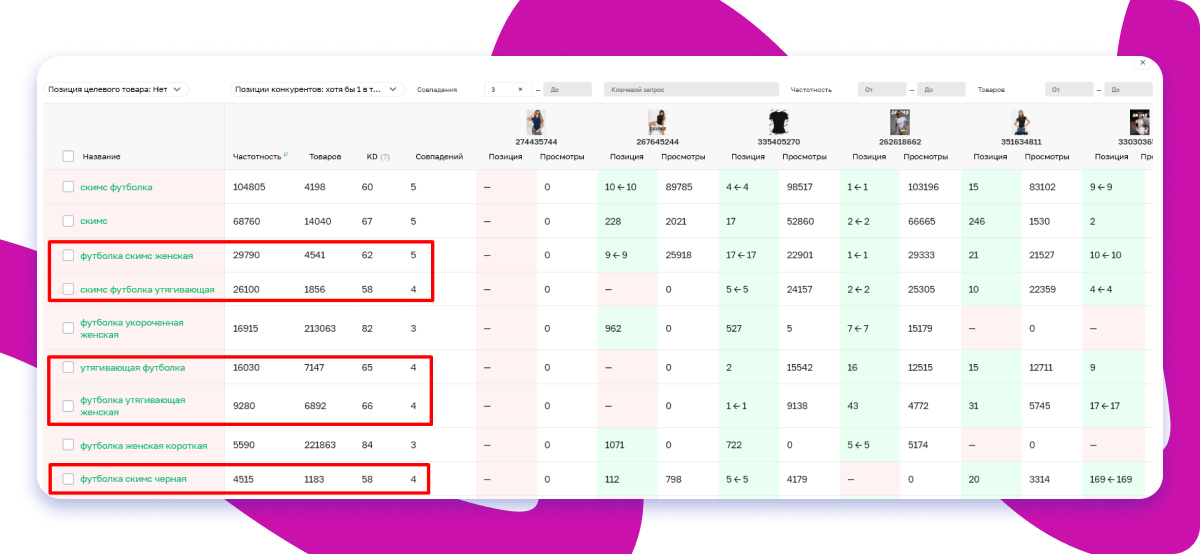1200x554 pixels.
Task: Tick the checkbox for футболка скимс черная
Action: [x=68, y=479]
